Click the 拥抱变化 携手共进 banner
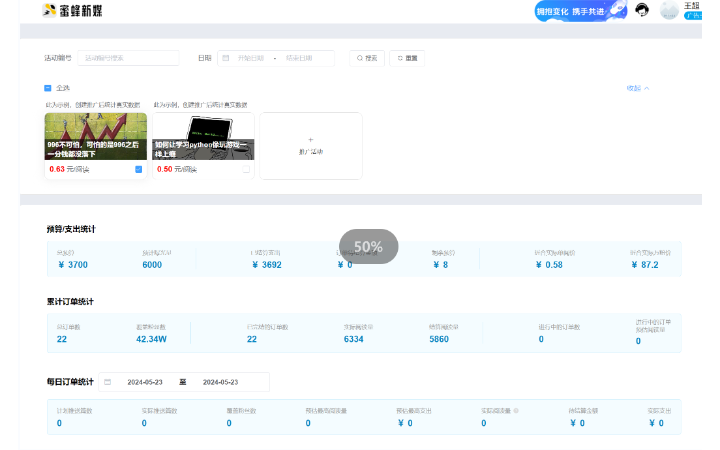The image size is (720, 450). click(570, 11)
